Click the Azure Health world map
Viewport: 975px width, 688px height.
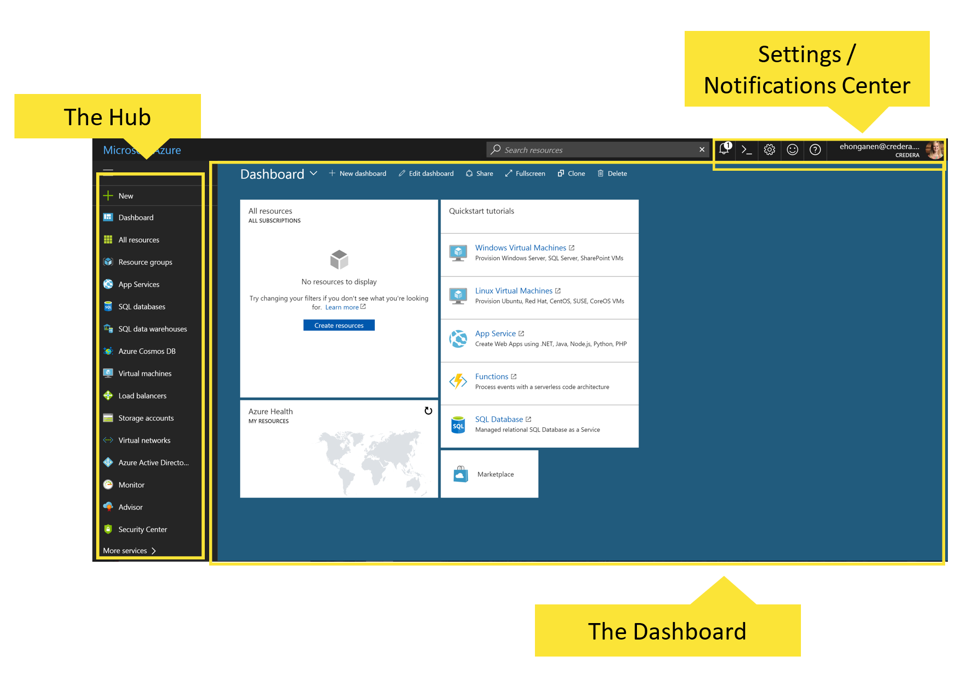point(371,462)
